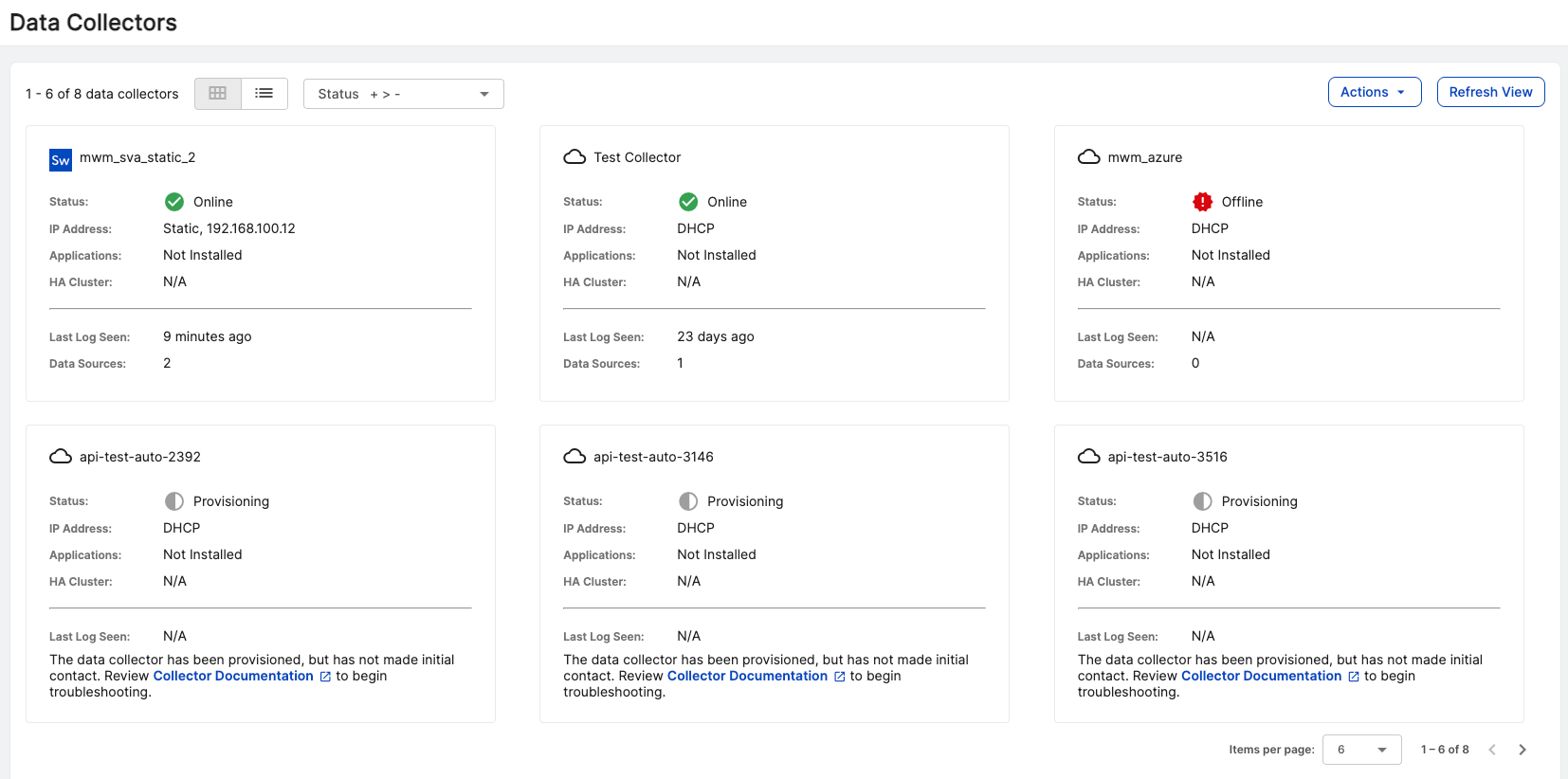This screenshot has width=1568, height=779.
Task: Click the Provisioning status icon for api-test-auto-3146
Action: (688, 501)
